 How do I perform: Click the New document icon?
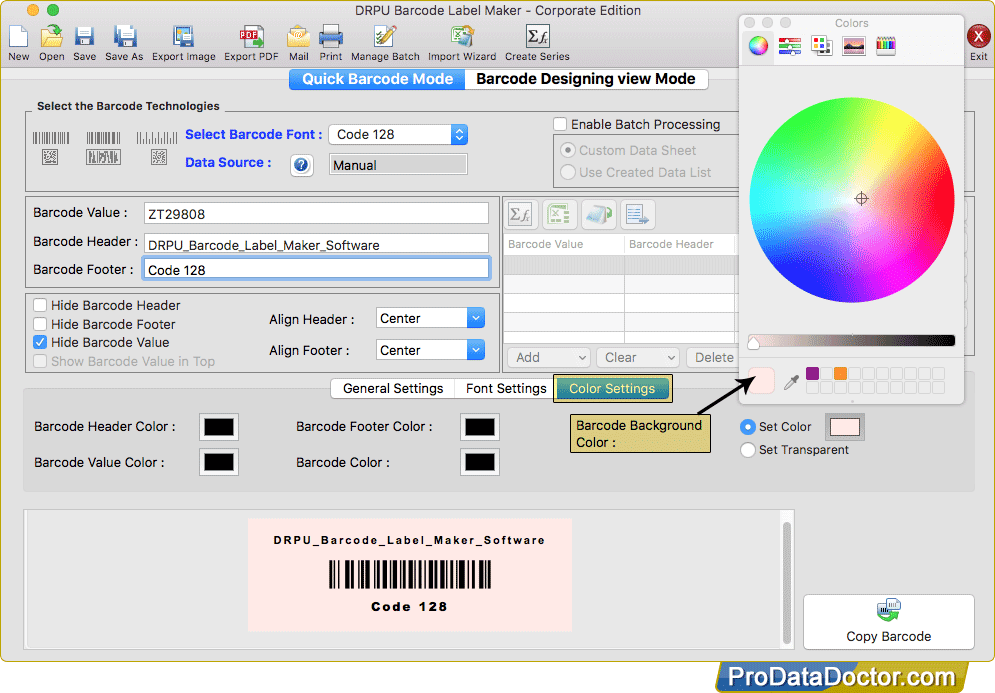point(18,37)
